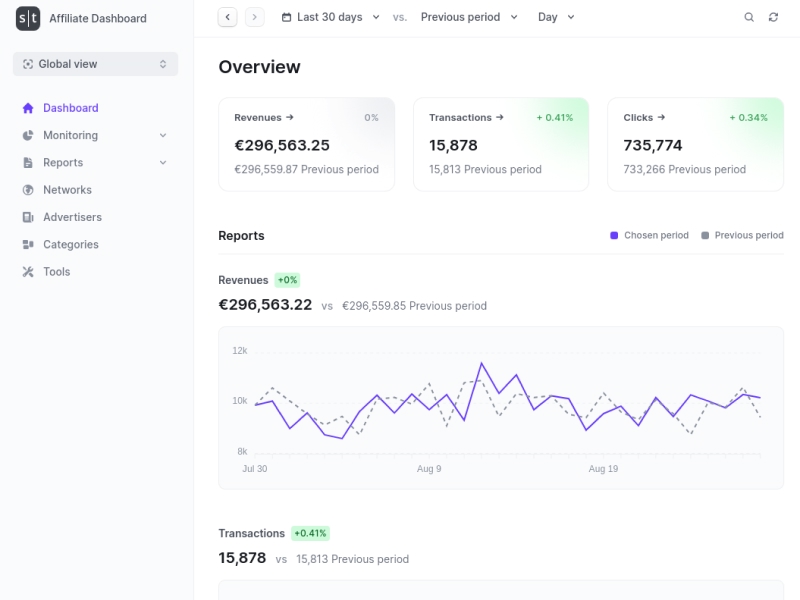Open search with the magnifier icon

(749, 17)
